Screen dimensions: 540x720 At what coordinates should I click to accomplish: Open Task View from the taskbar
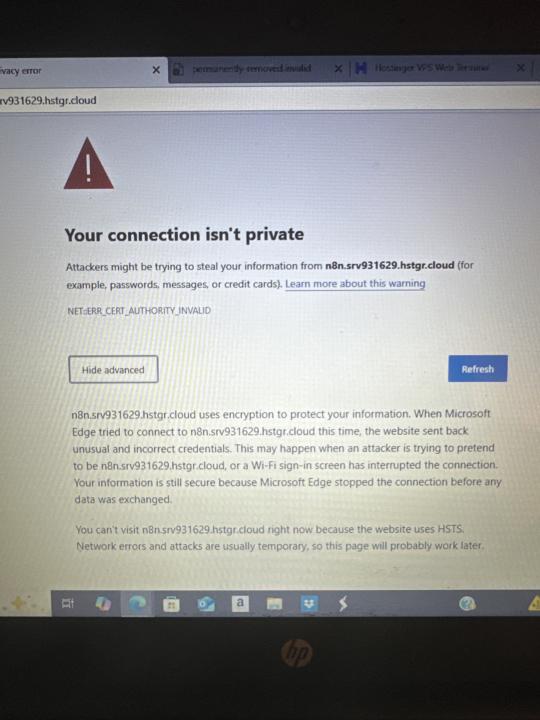[68, 604]
